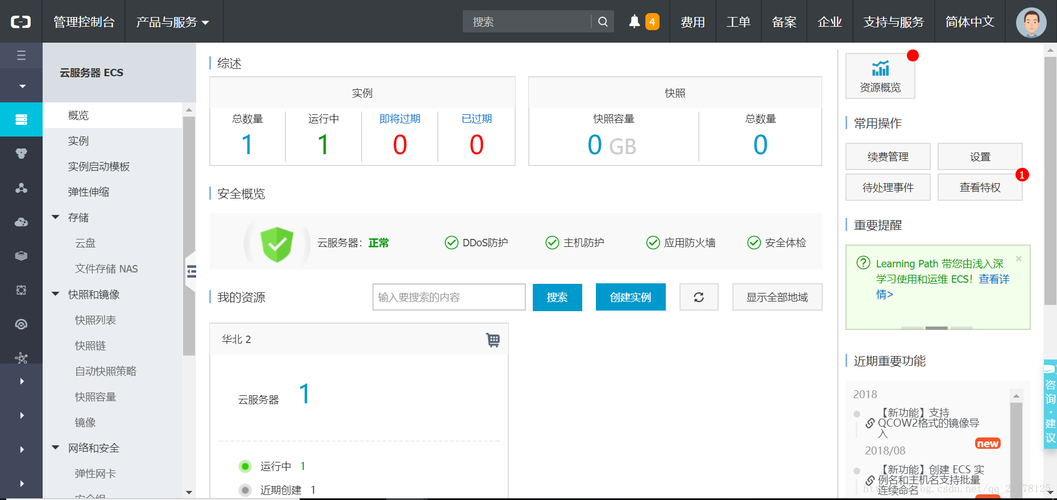Image resolution: width=1057 pixels, height=500 pixels.
Task: Open the 备案 top menu
Action: [784, 22]
